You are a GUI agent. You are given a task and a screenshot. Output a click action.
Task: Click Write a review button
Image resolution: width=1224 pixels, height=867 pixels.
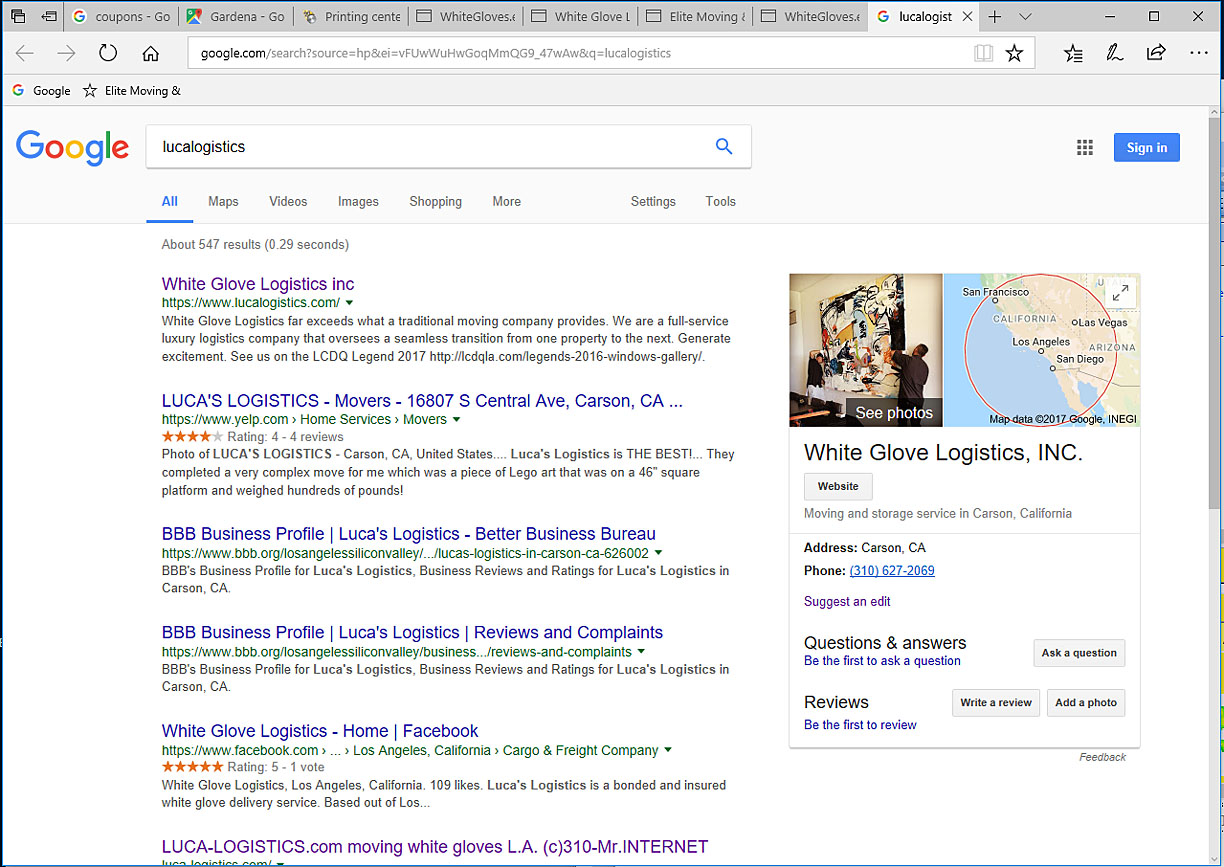point(996,703)
